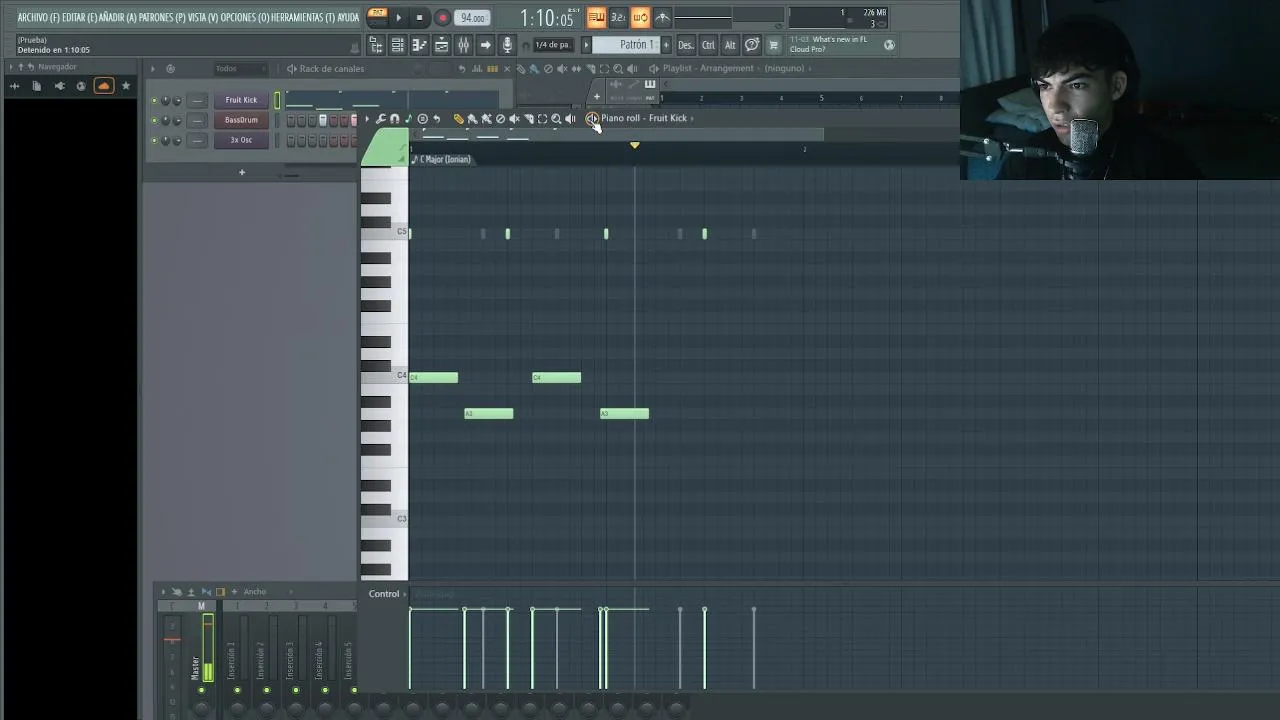Expand the arrow after Piano roll - Fruit Kick title
Image resolution: width=1280 pixels, height=720 pixels.
coord(692,118)
